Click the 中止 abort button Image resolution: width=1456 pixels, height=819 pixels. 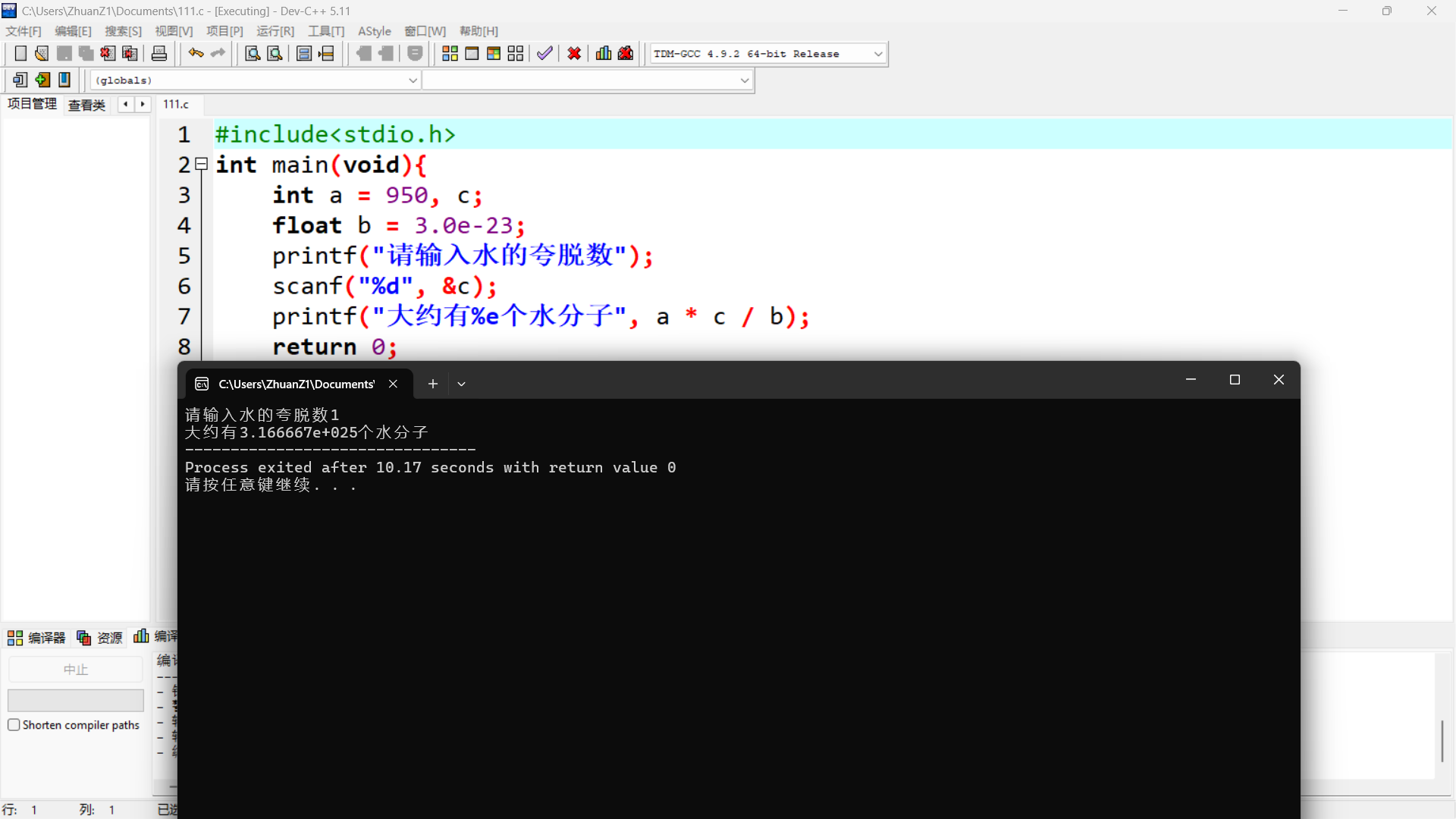tap(75, 670)
